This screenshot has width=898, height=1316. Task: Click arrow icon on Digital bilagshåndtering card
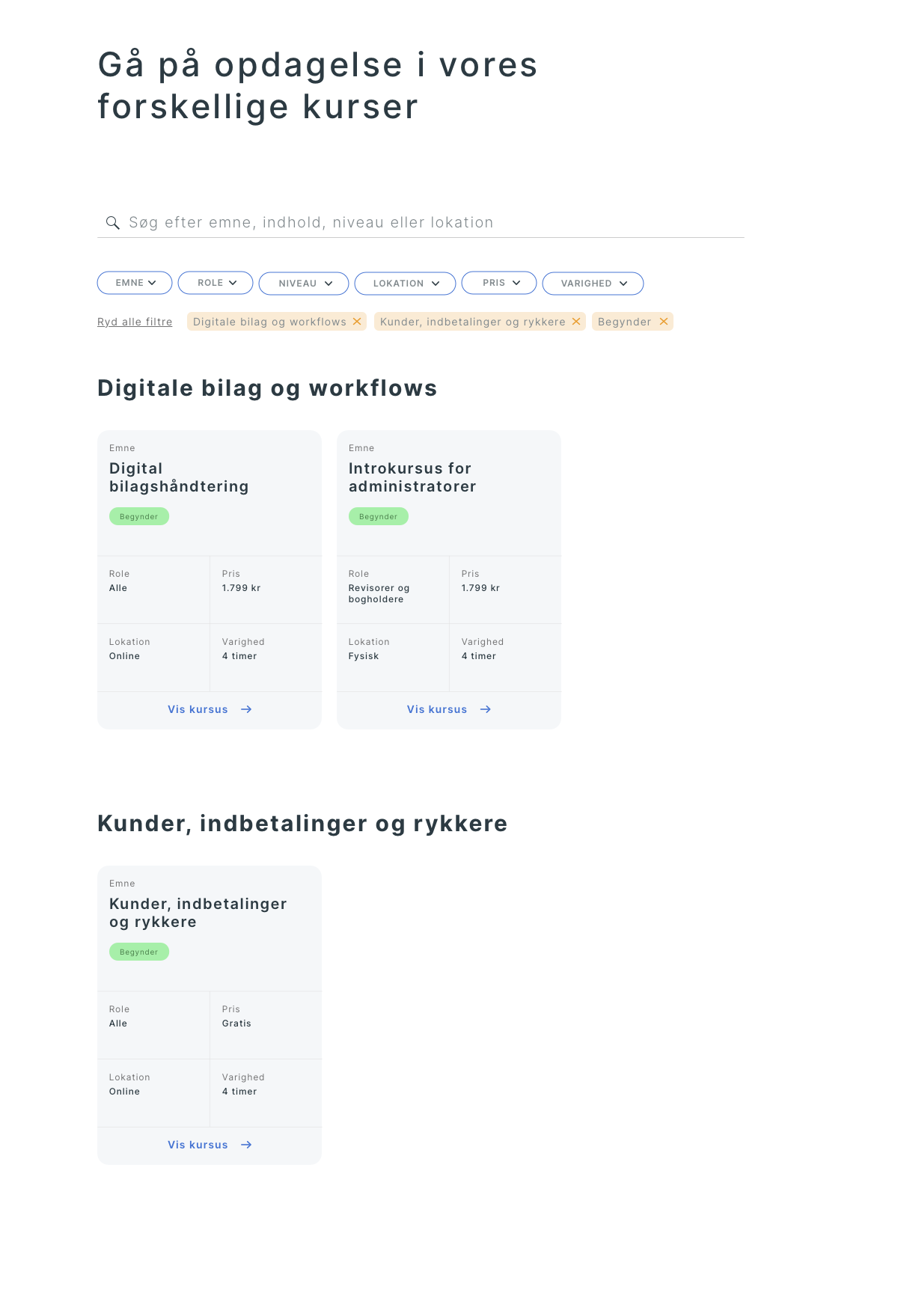pos(246,709)
